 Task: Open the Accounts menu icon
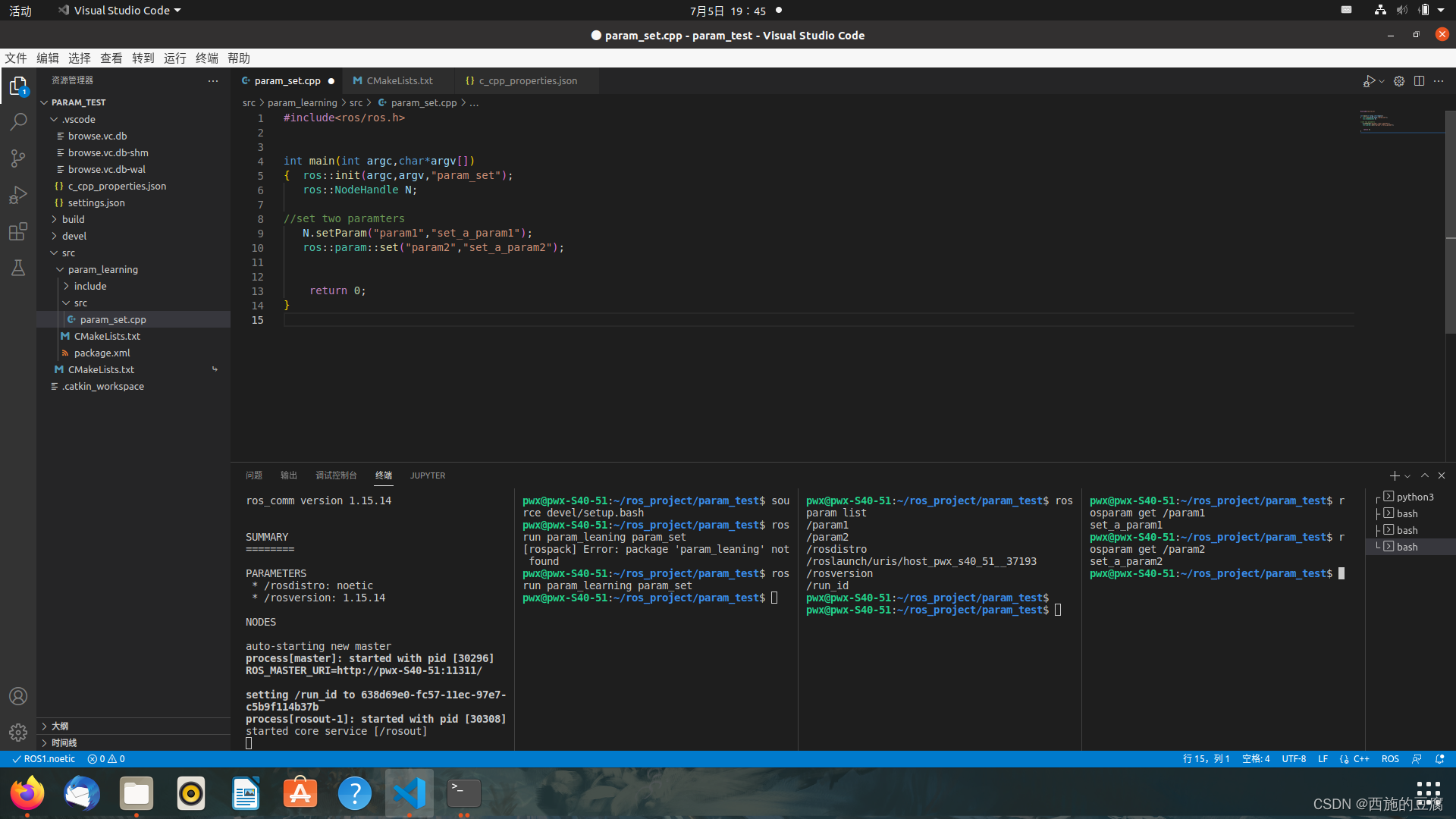(18, 696)
